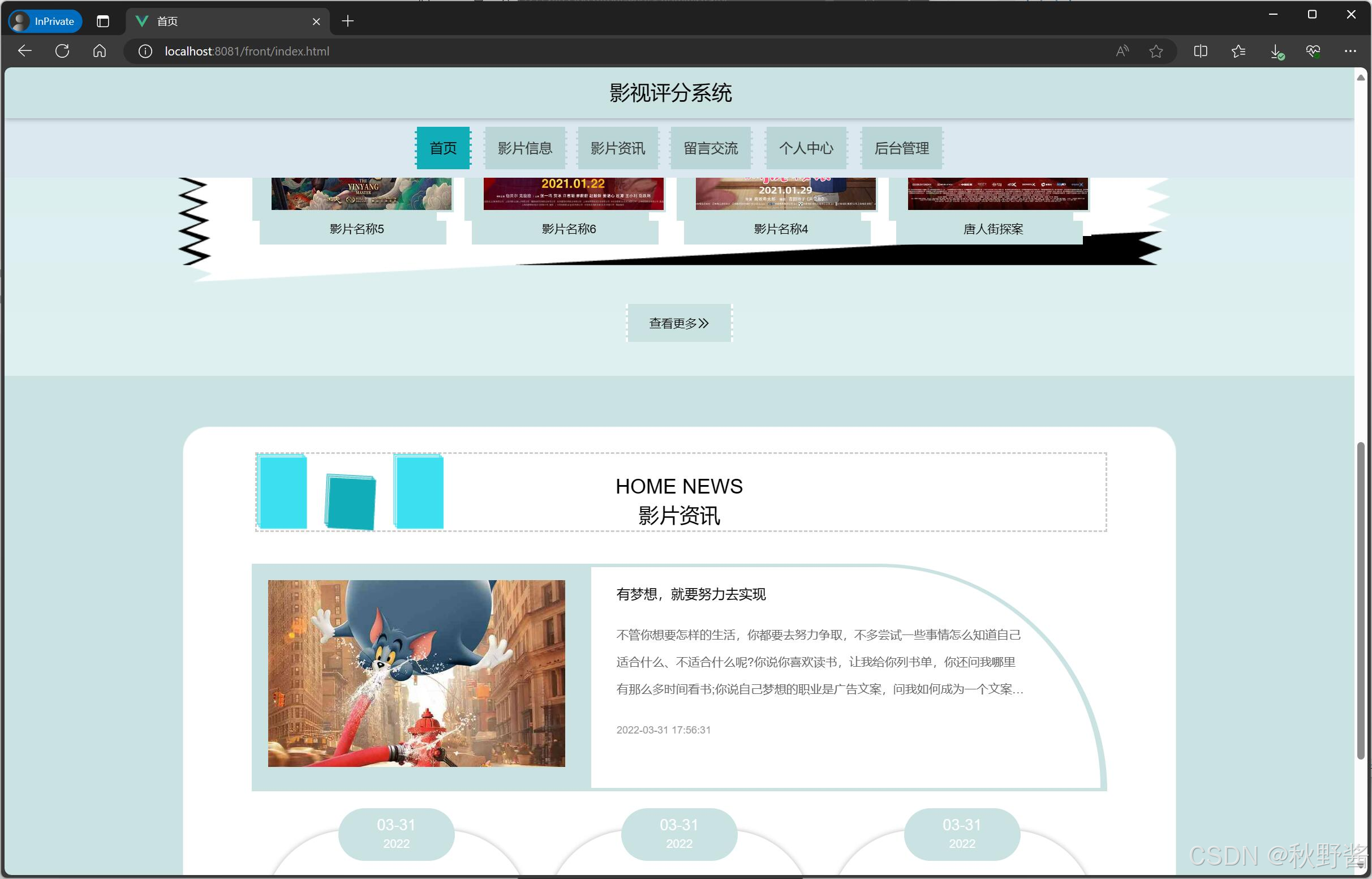Open the 个人中心 navigation item
The height and width of the screenshot is (879, 1372).
[806, 148]
